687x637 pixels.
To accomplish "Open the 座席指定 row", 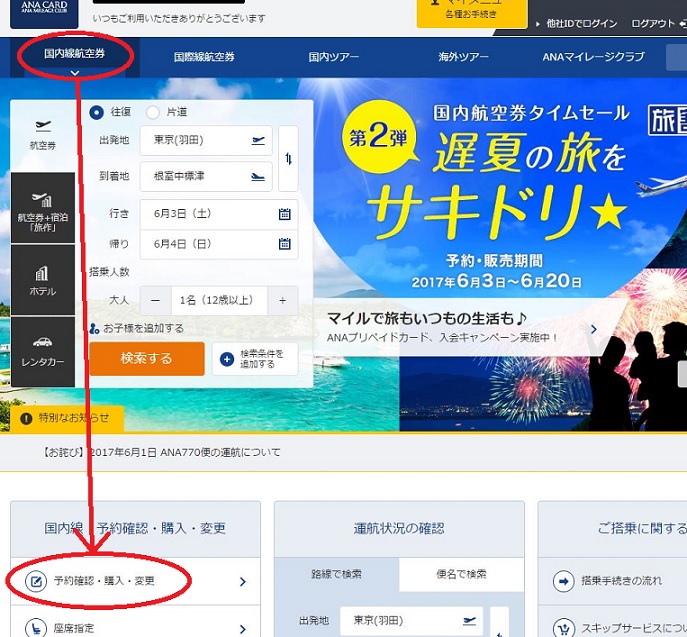I will [x=135, y=622].
